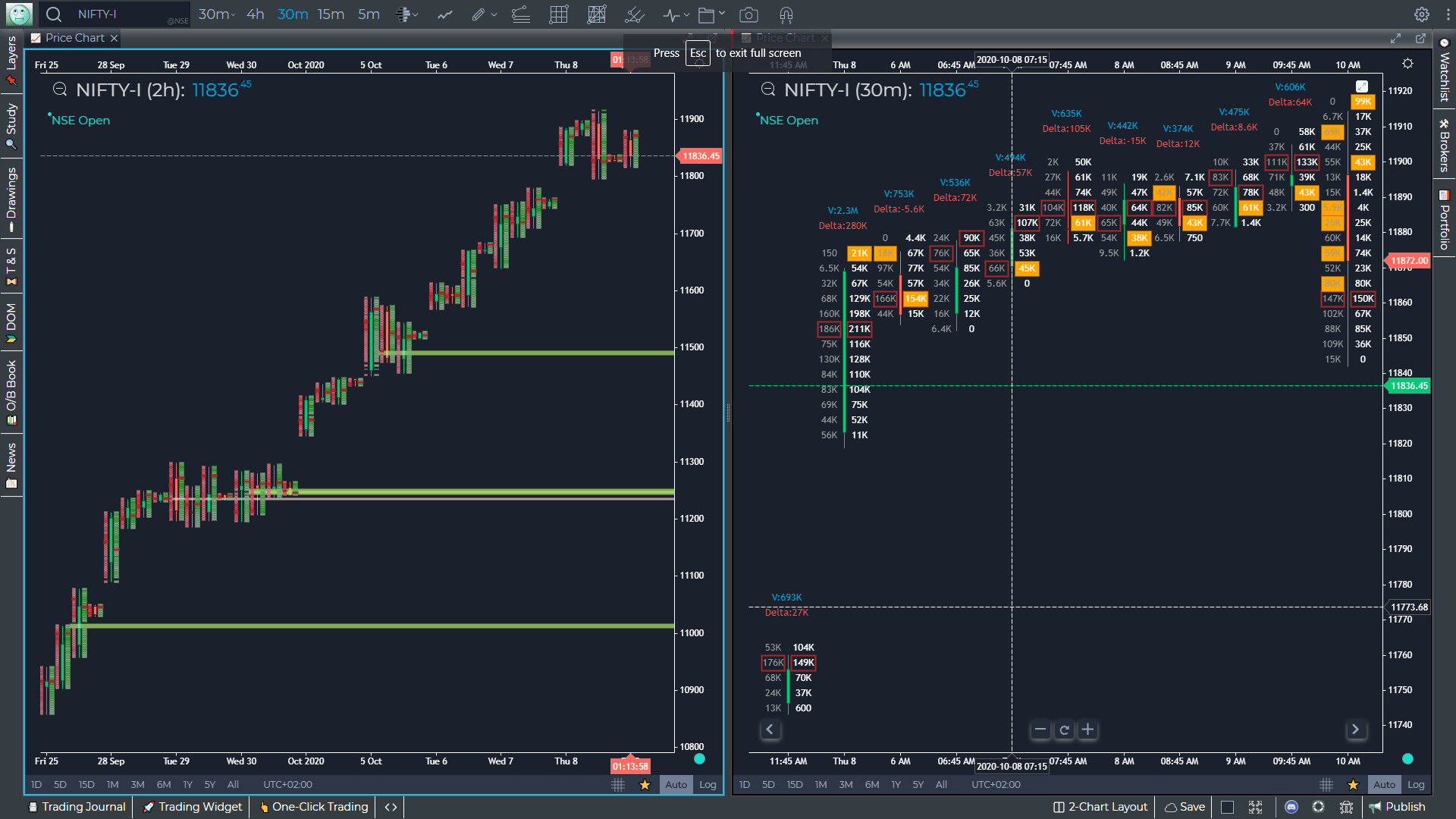The width and height of the screenshot is (1456, 819).
Task: Toggle Auto scaling on the left chart
Action: [x=676, y=785]
